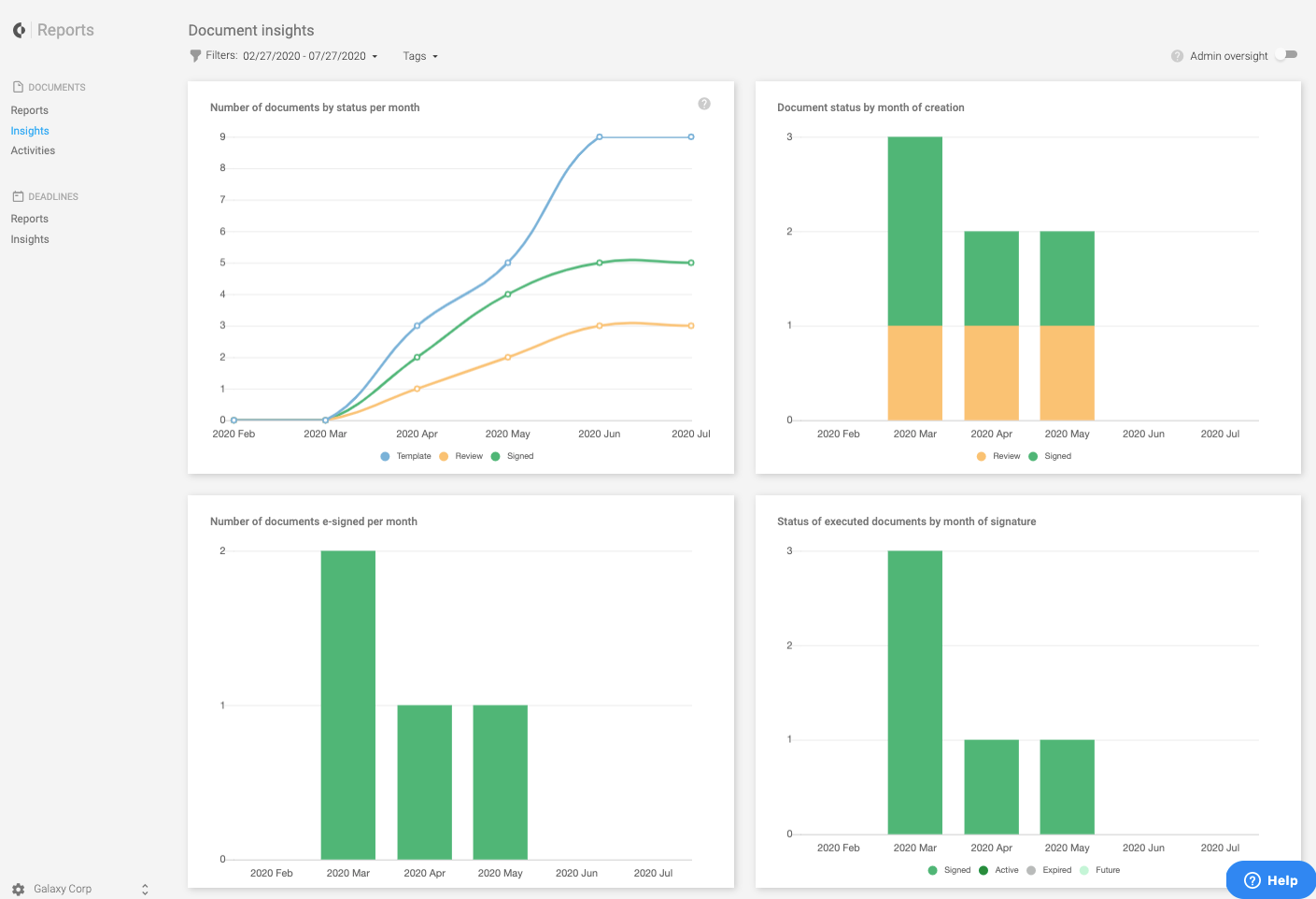Click the app logo beside Reports
1316x899 pixels.
point(19,31)
